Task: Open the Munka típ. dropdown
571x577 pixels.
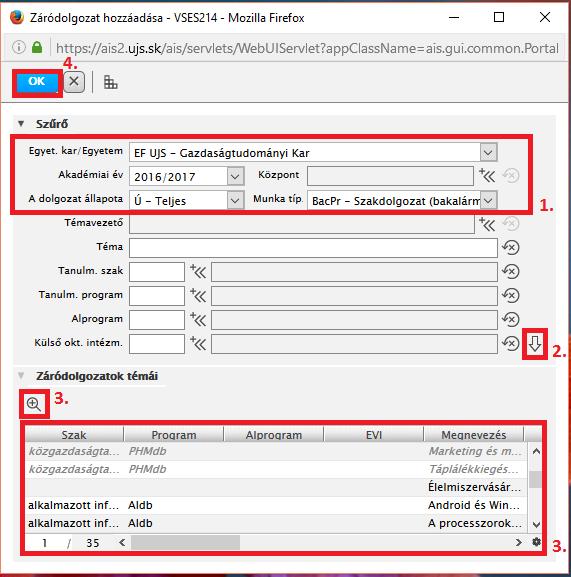Action: coord(488,201)
